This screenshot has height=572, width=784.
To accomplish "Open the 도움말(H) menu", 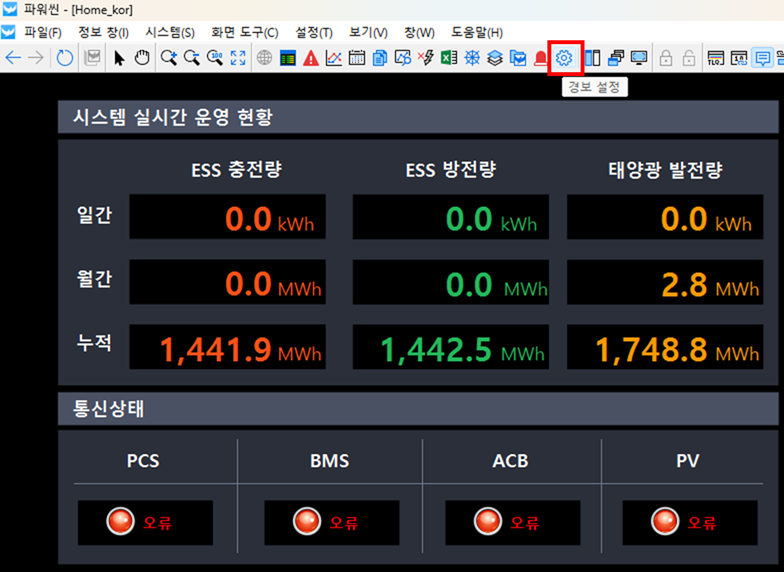I will coord(477,32).
